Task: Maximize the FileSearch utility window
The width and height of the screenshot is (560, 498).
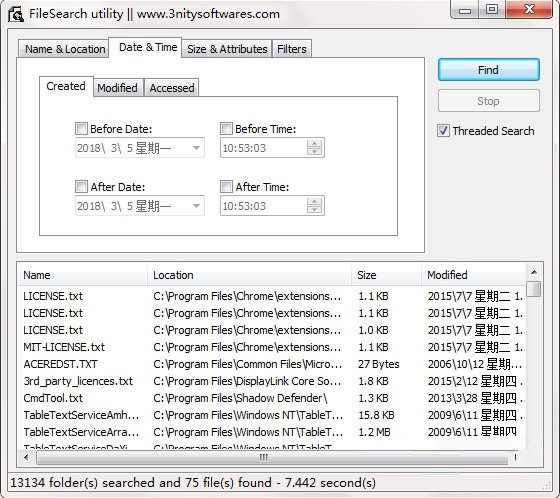Action: click(x=492, y=9)
